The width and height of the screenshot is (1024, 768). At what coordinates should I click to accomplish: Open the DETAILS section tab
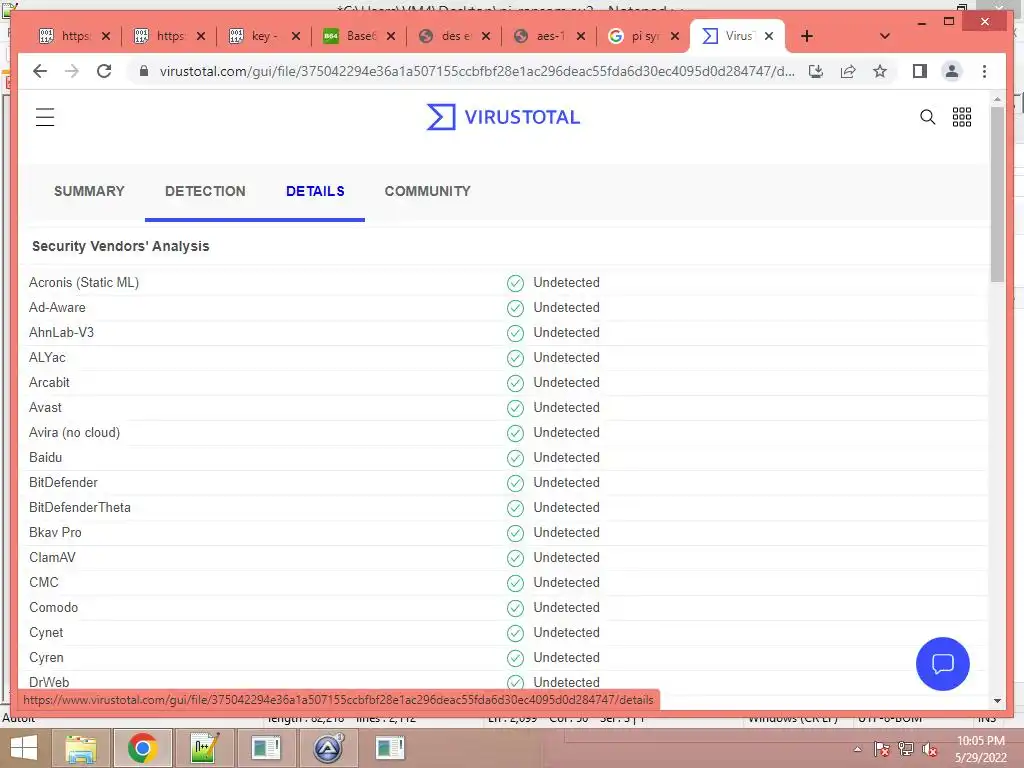click(315, 191)
